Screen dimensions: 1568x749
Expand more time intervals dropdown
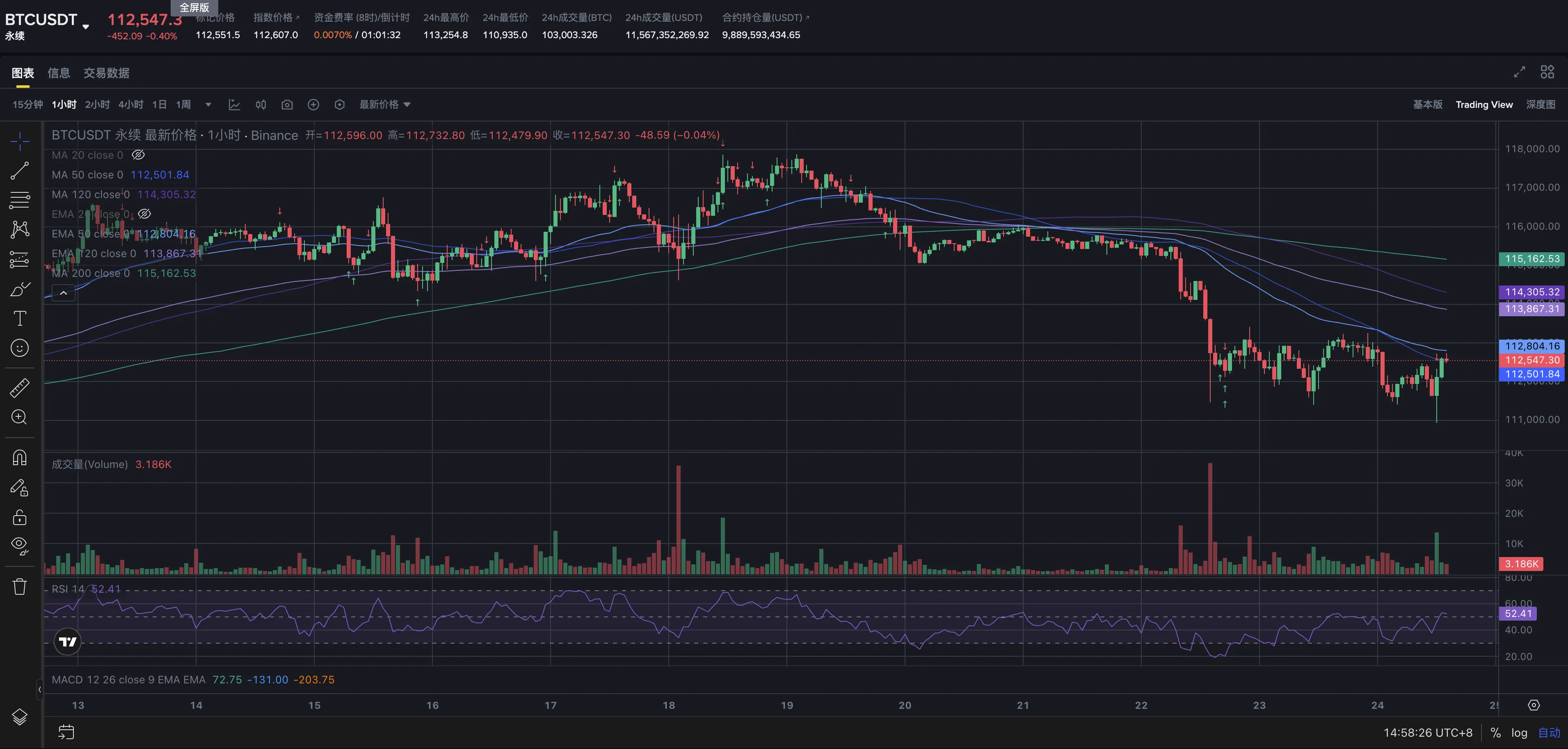pyautogui.click(x=208, y=105)
